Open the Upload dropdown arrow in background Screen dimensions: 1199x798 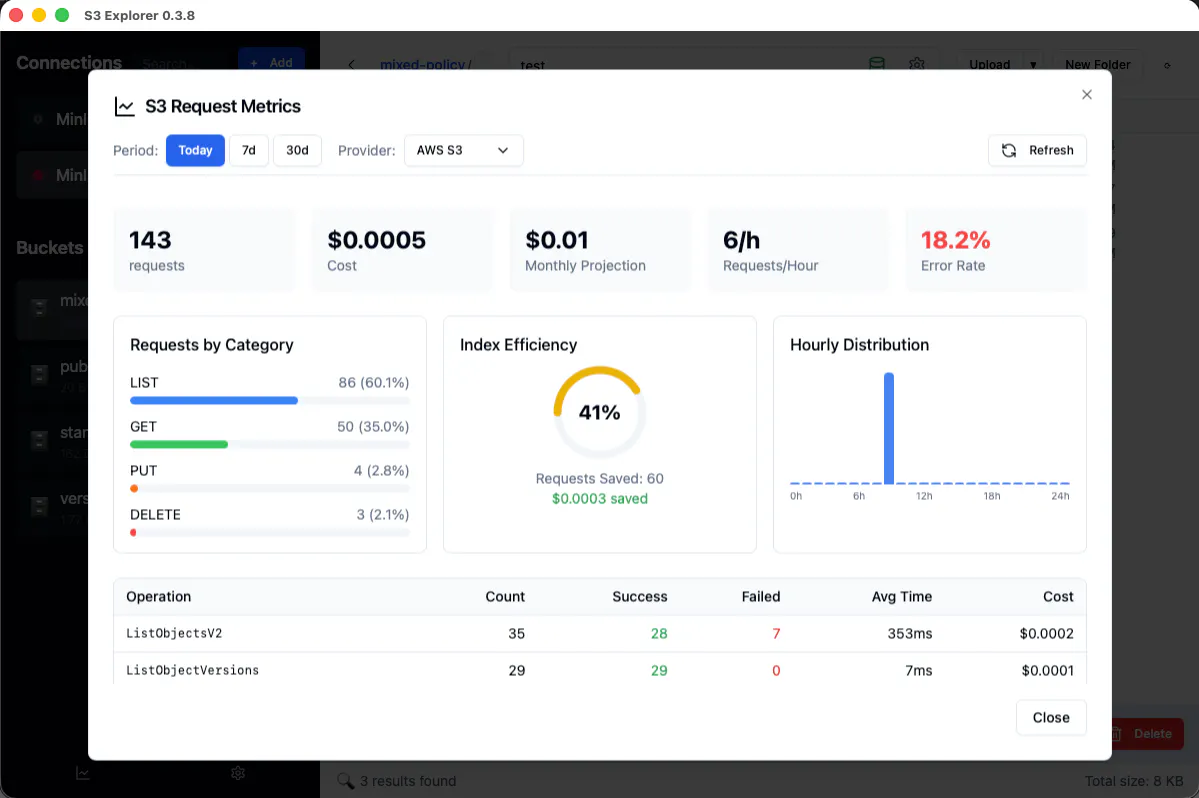(x=1033, y=64)
